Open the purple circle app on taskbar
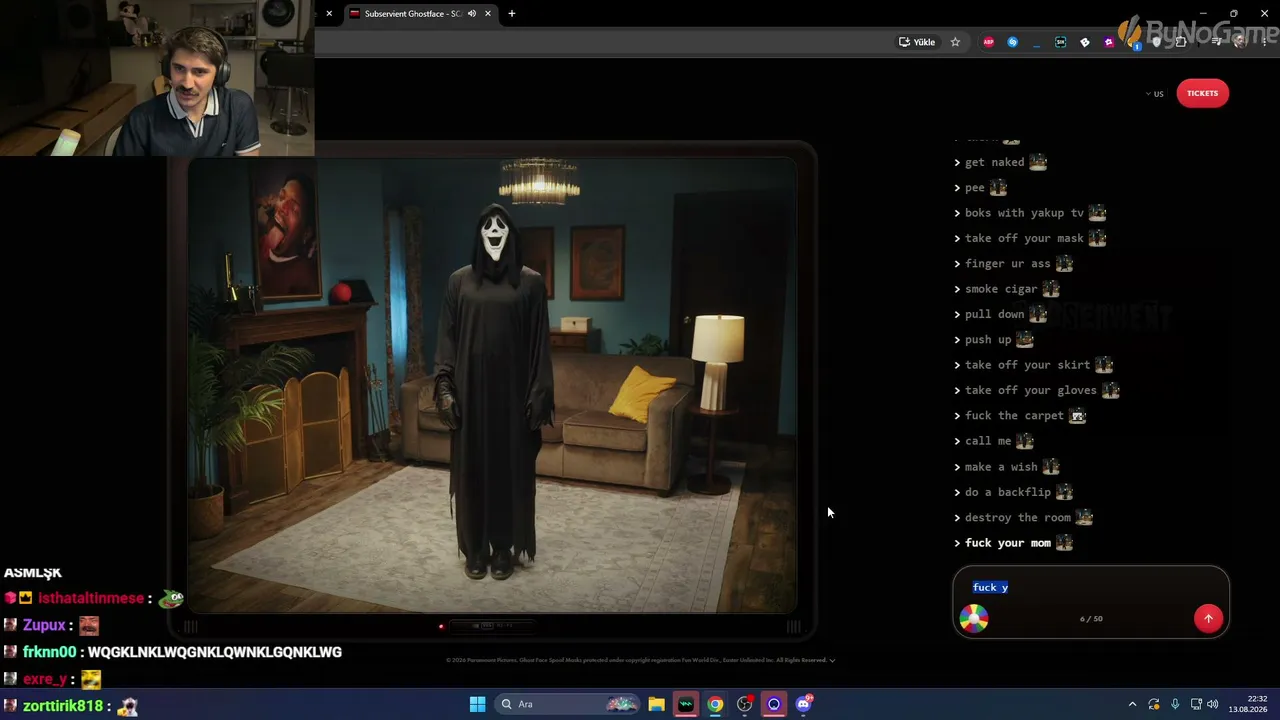 coord(774,704)
